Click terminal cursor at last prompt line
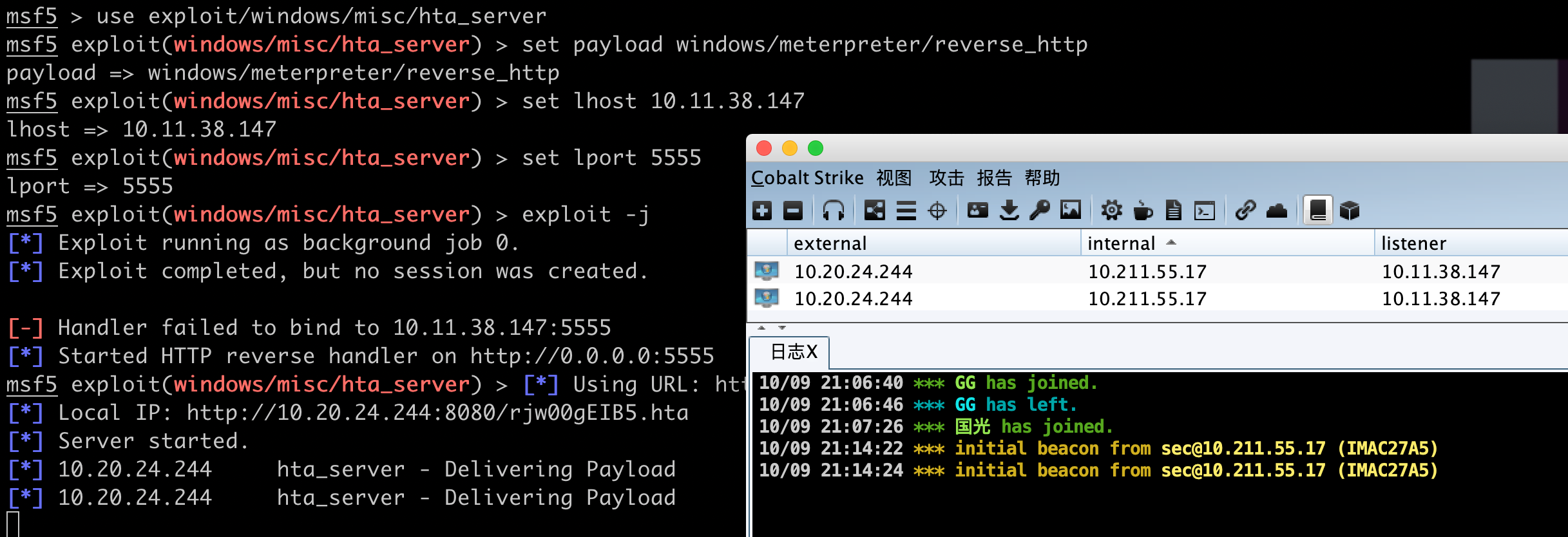The image size is (1568, 537). click(x=13, y=524)
